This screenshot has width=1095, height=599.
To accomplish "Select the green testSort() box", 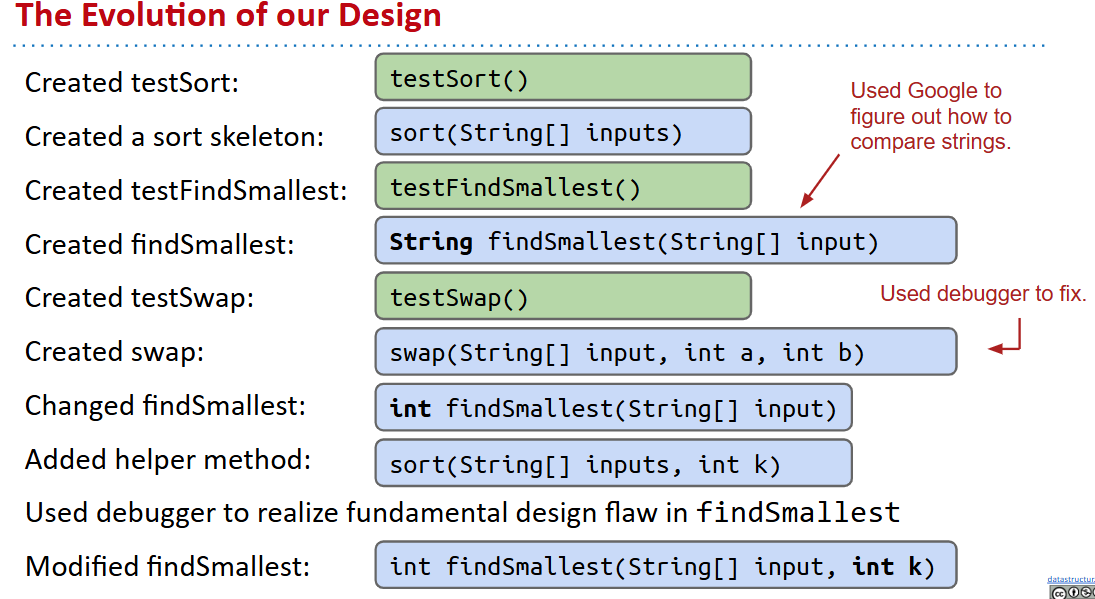I will pyautogui.click(x=562, y=78).
